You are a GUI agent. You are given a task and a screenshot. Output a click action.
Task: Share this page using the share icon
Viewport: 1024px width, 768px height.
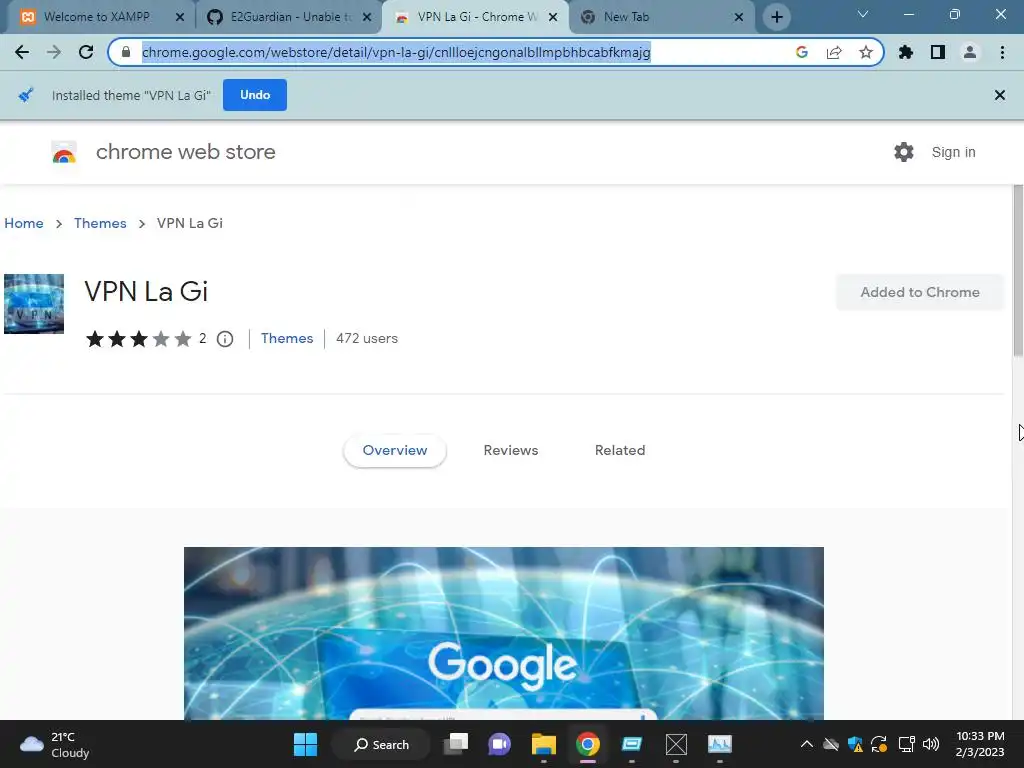(834, 52)
